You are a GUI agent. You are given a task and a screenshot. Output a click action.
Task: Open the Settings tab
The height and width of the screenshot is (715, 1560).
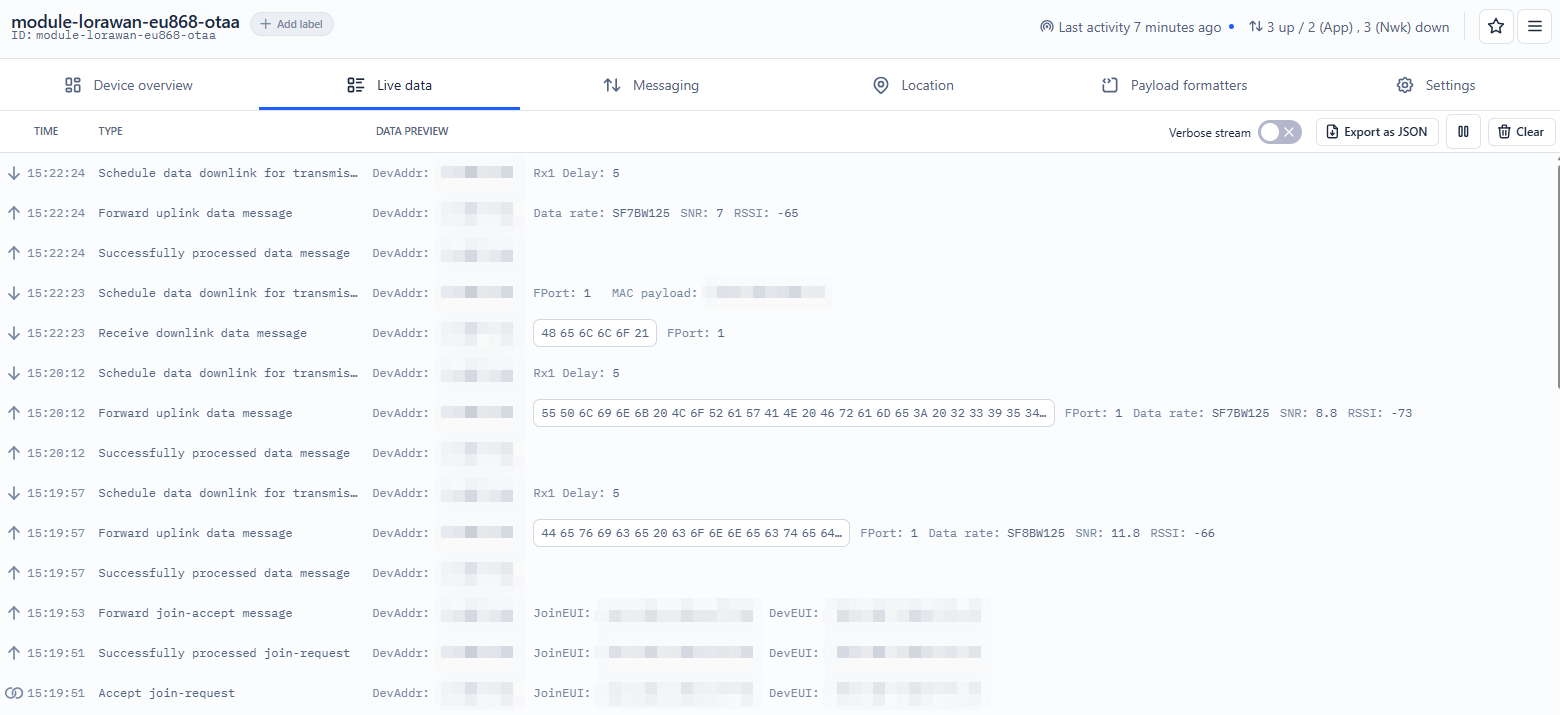[1436, 86]
